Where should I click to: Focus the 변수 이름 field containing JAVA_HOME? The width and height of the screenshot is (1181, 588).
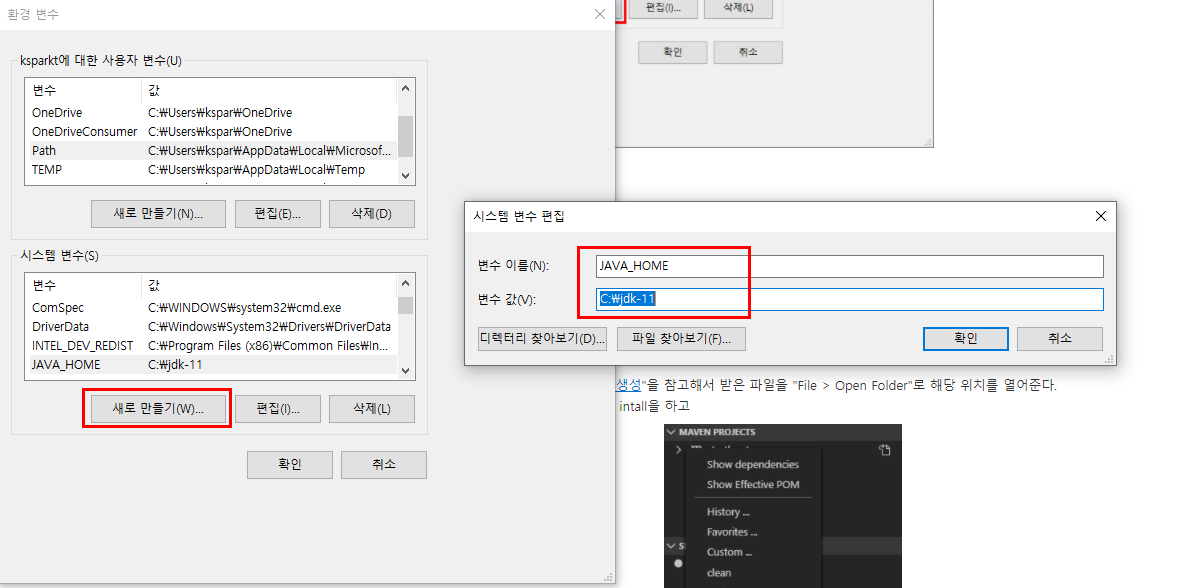850,266
